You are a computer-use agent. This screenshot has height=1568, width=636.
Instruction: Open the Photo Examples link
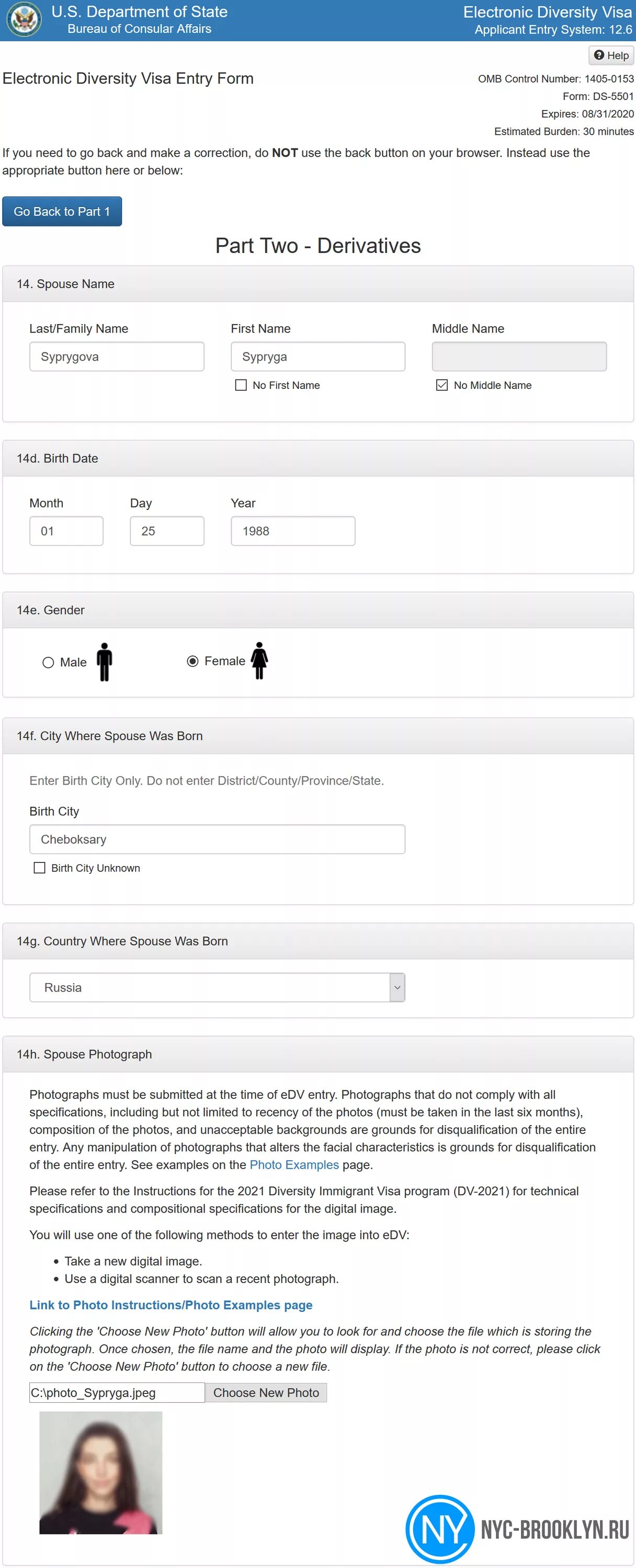(x=294, y=1165)
